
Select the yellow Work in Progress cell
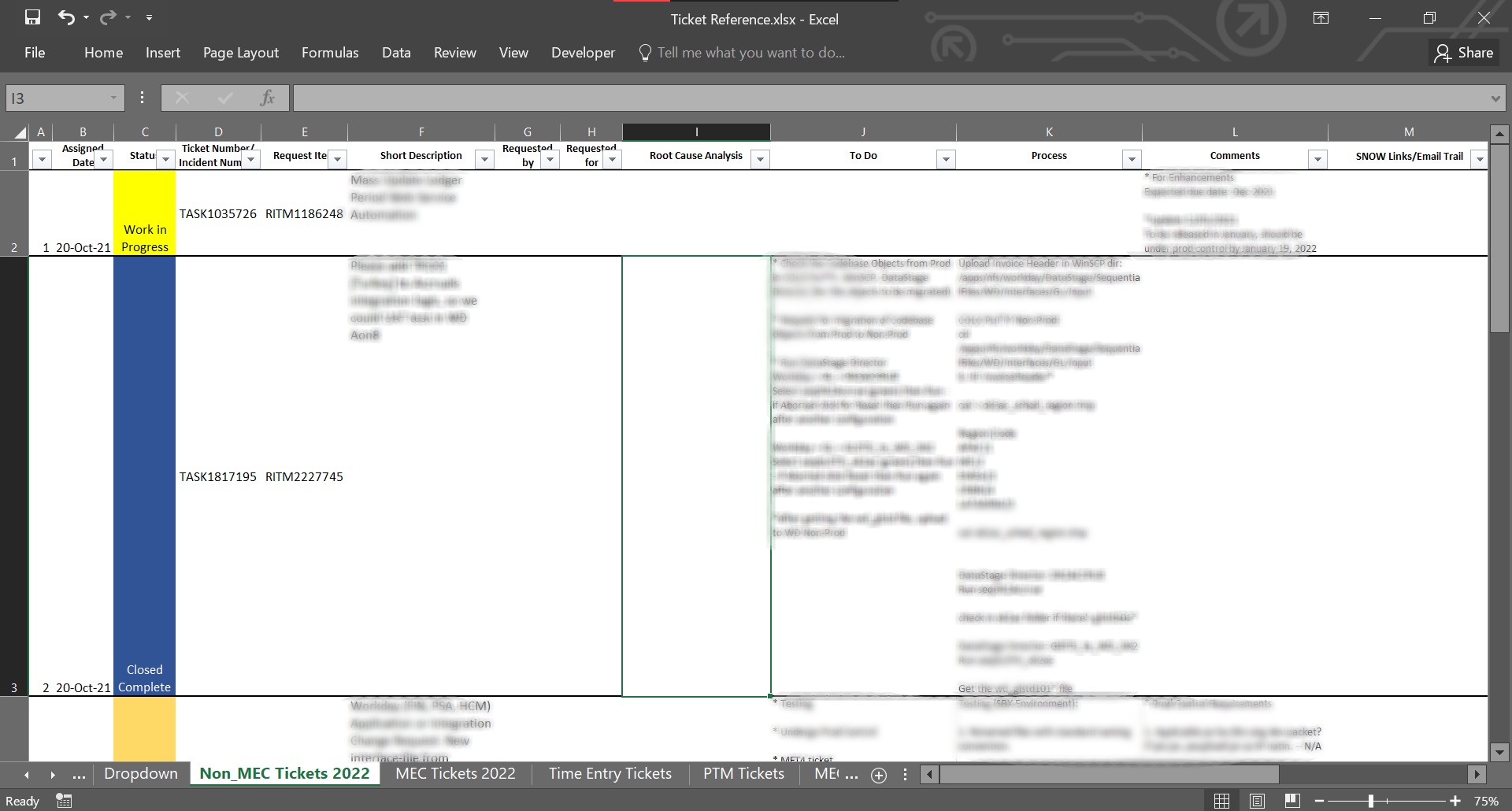145,213
